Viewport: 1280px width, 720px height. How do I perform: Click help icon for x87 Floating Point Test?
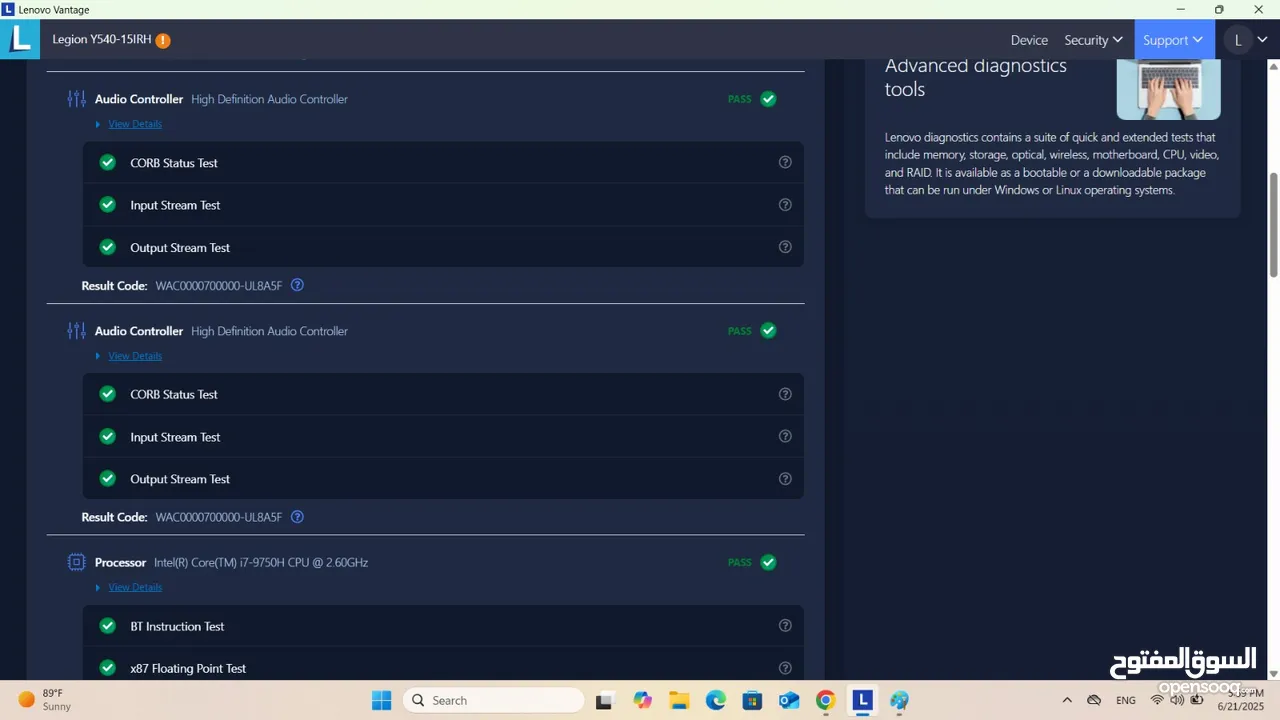pyautogui.click(x=785, y=668)
